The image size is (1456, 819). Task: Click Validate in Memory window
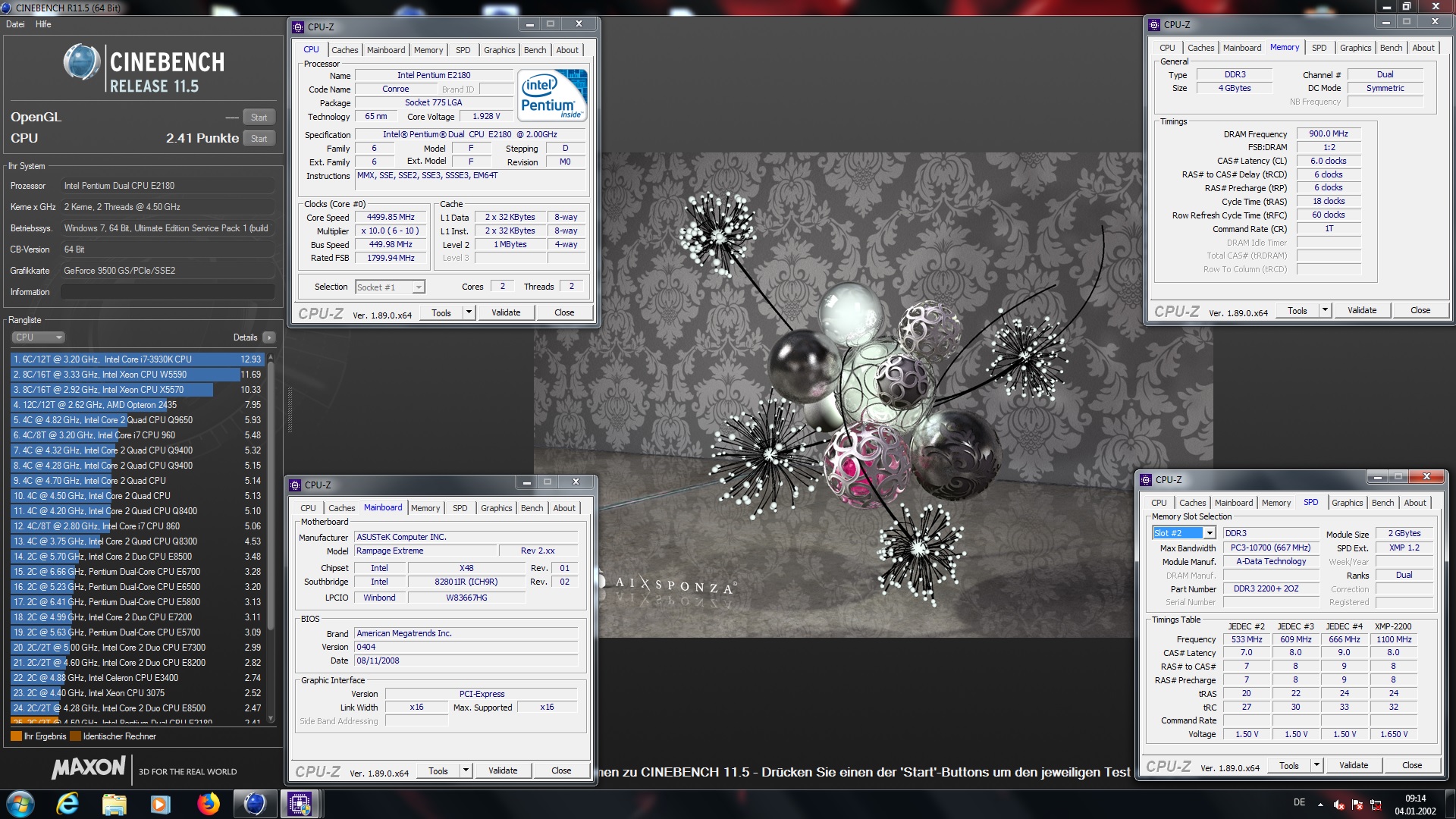coord(1362,310)
